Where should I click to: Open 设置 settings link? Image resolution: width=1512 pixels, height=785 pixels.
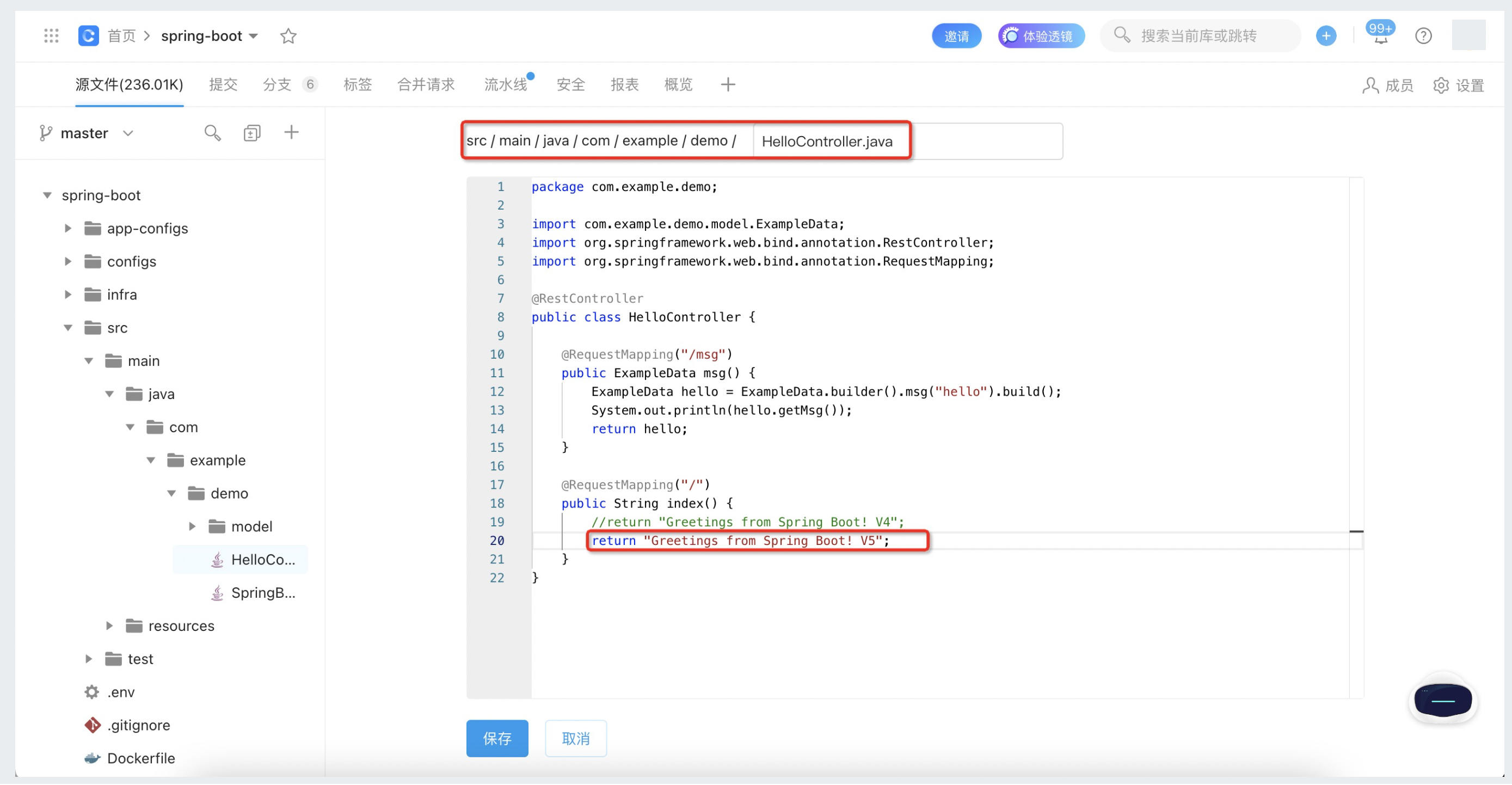[x=1459, y=85]
